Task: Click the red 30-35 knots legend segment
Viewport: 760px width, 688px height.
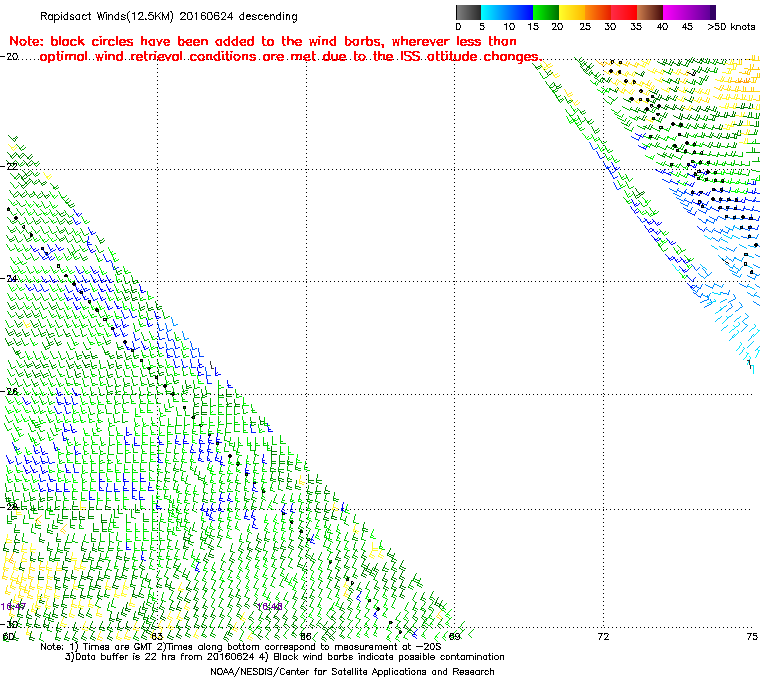Action: point(624,12)
